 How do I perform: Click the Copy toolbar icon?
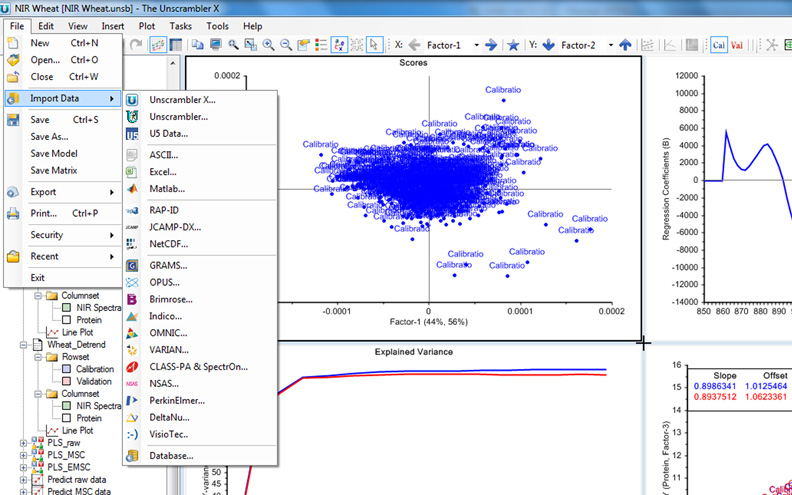[x=197, y=44]
